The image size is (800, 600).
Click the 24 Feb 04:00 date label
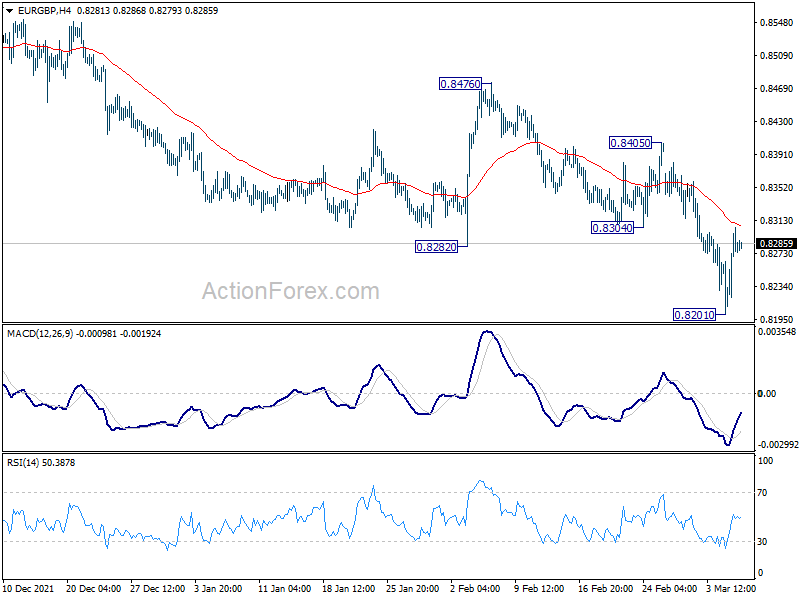point(669,589)
